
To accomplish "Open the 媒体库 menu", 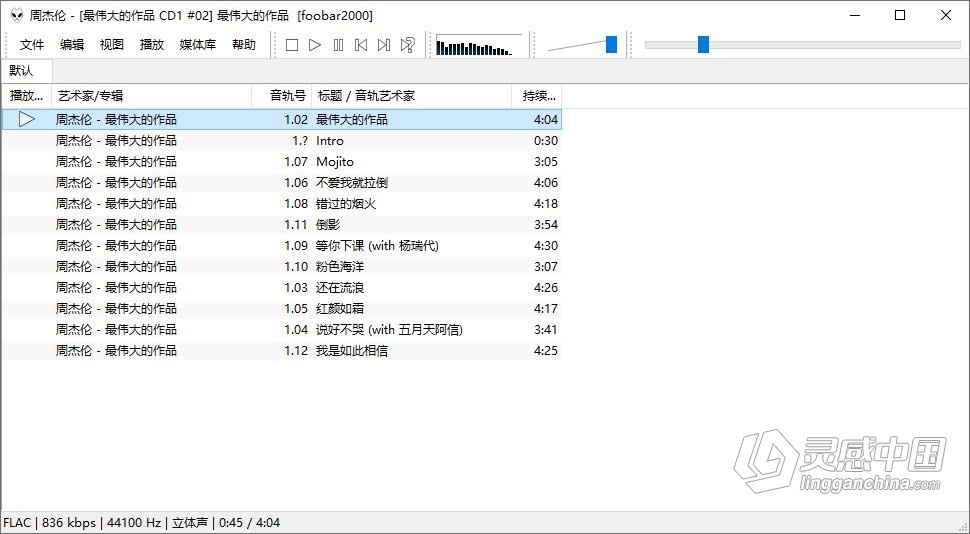I will point(198,45).
